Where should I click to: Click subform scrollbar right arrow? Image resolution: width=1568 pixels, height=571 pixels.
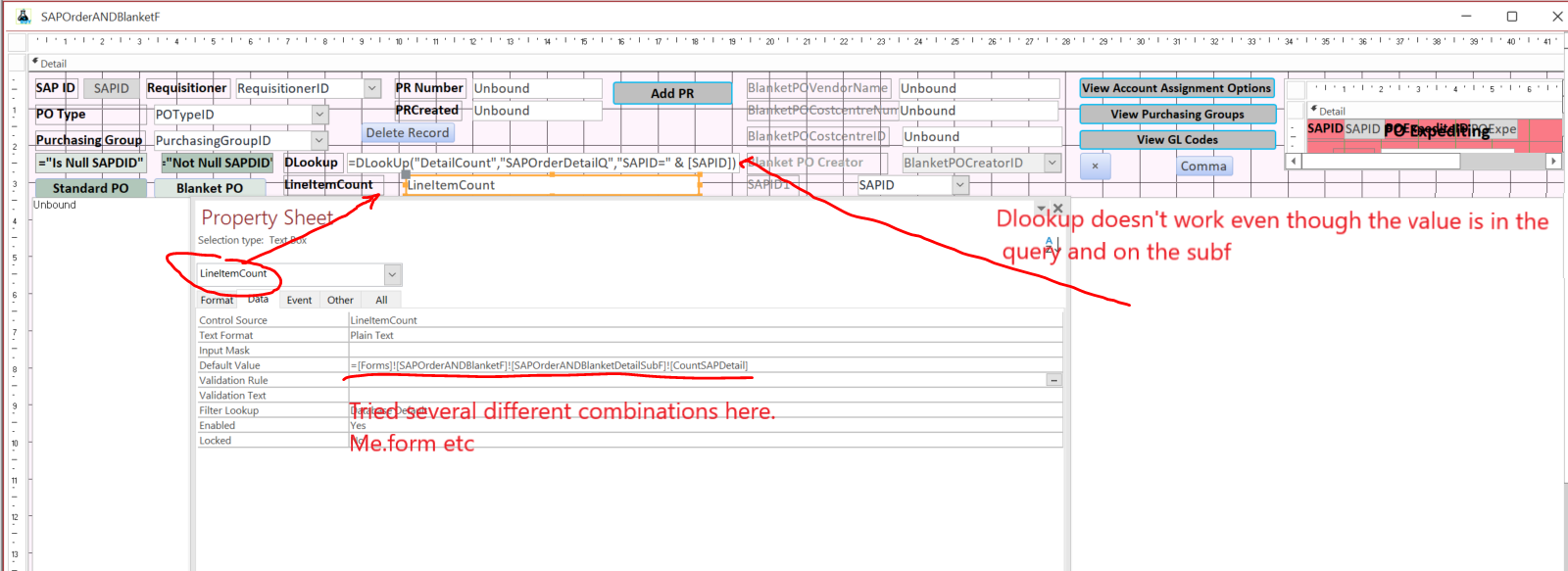click(x=1553, y=161)
